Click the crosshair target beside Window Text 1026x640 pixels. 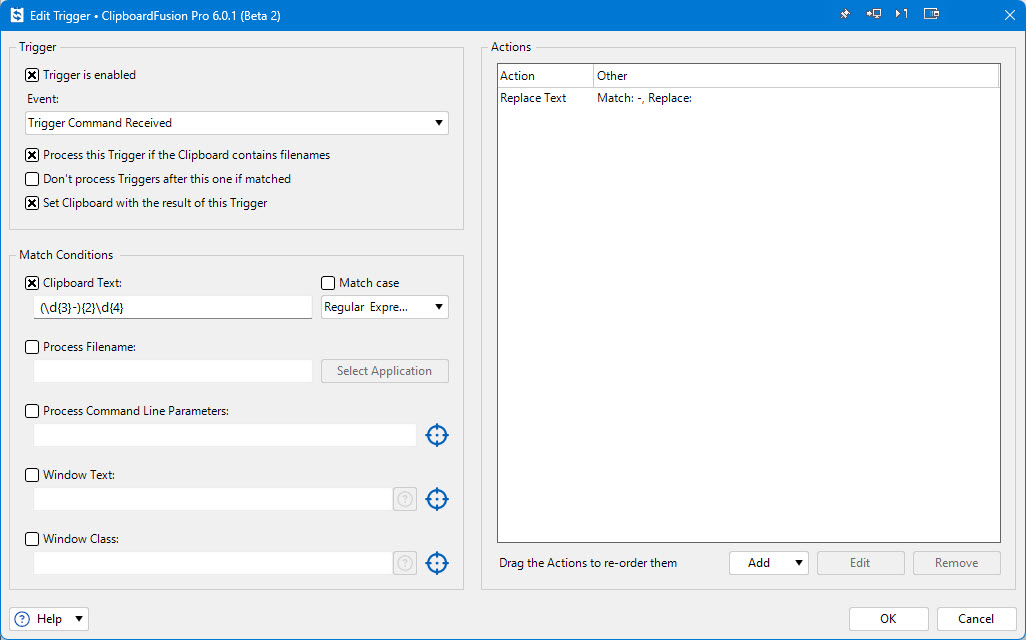437,499
